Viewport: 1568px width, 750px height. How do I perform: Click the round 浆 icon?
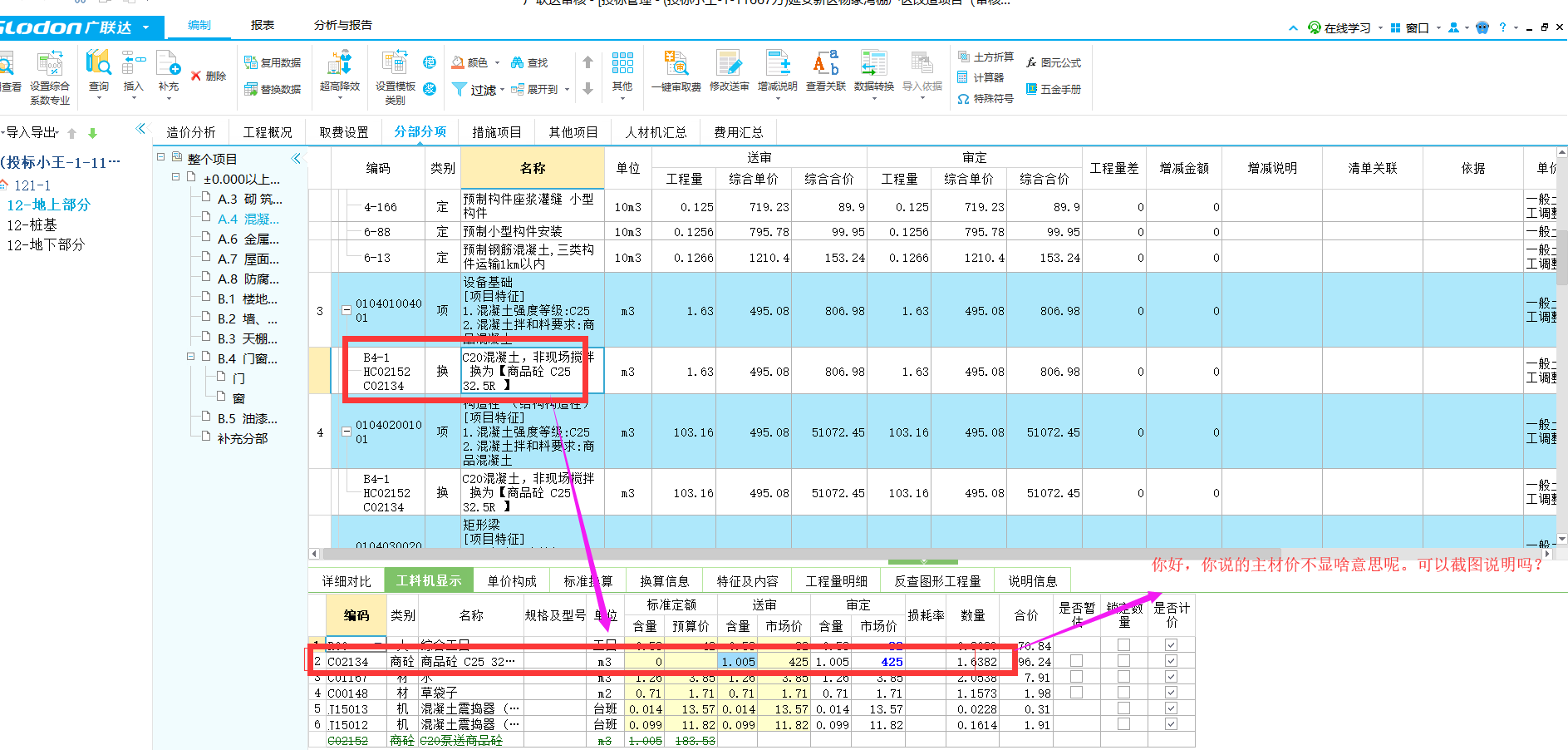[430, 89]
